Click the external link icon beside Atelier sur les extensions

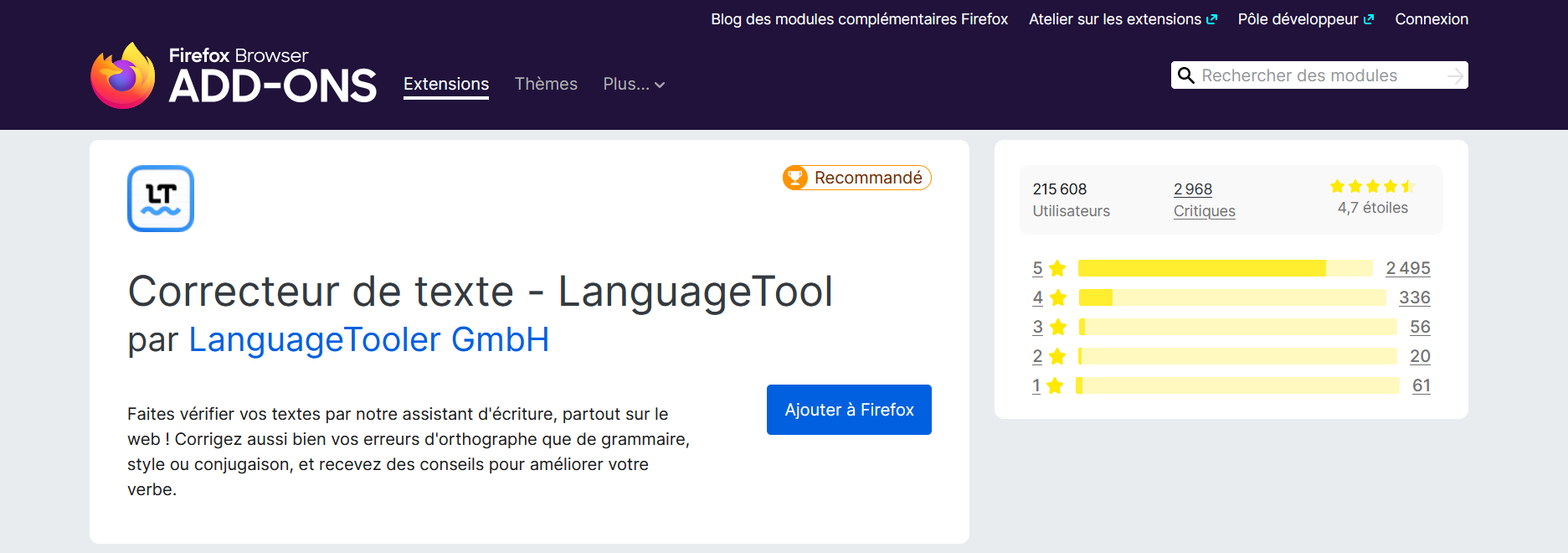(x=1211, y=19)
